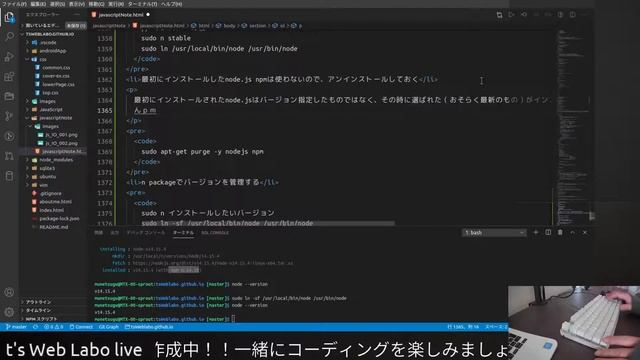Click the sync changes icon in the status bar

[36, 327]
